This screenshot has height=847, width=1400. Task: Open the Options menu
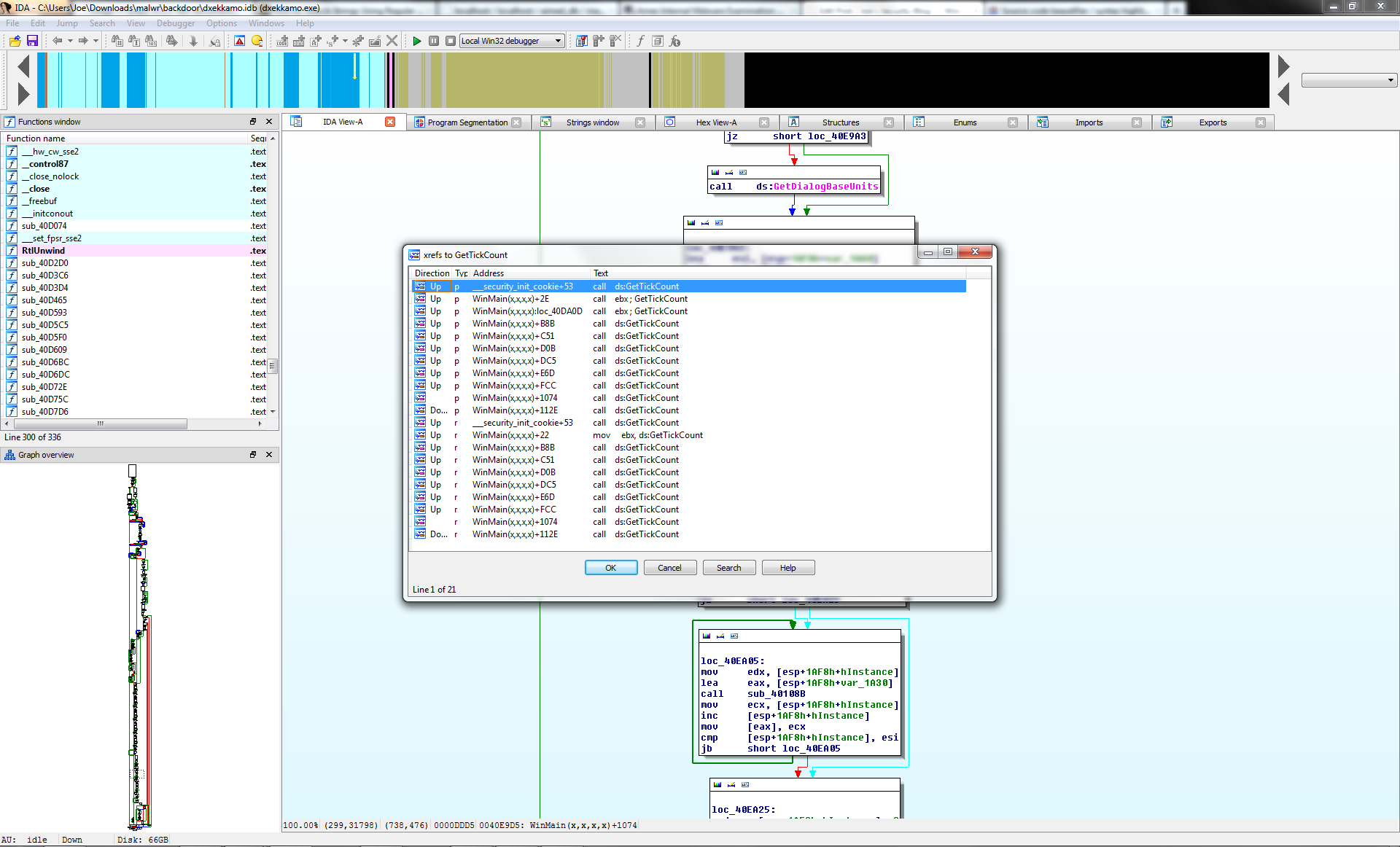(x=221, y=23)
